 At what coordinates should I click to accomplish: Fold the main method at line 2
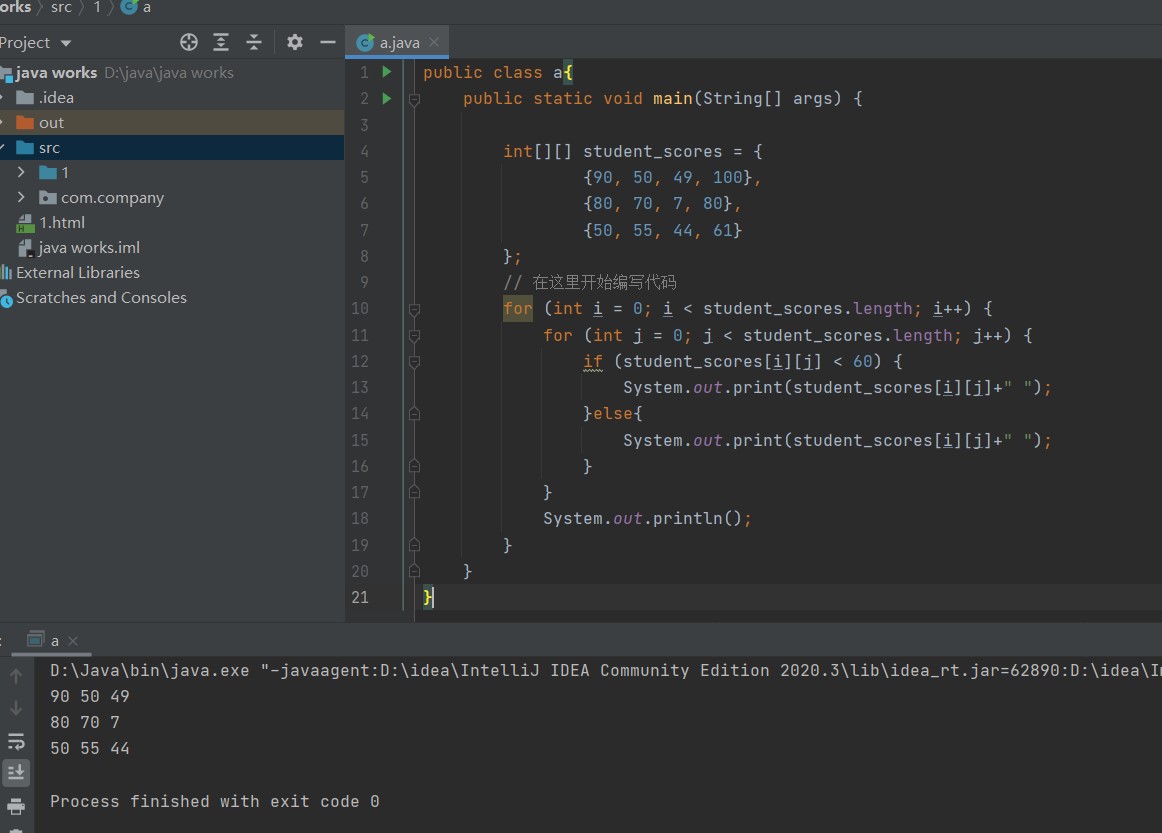414,99
